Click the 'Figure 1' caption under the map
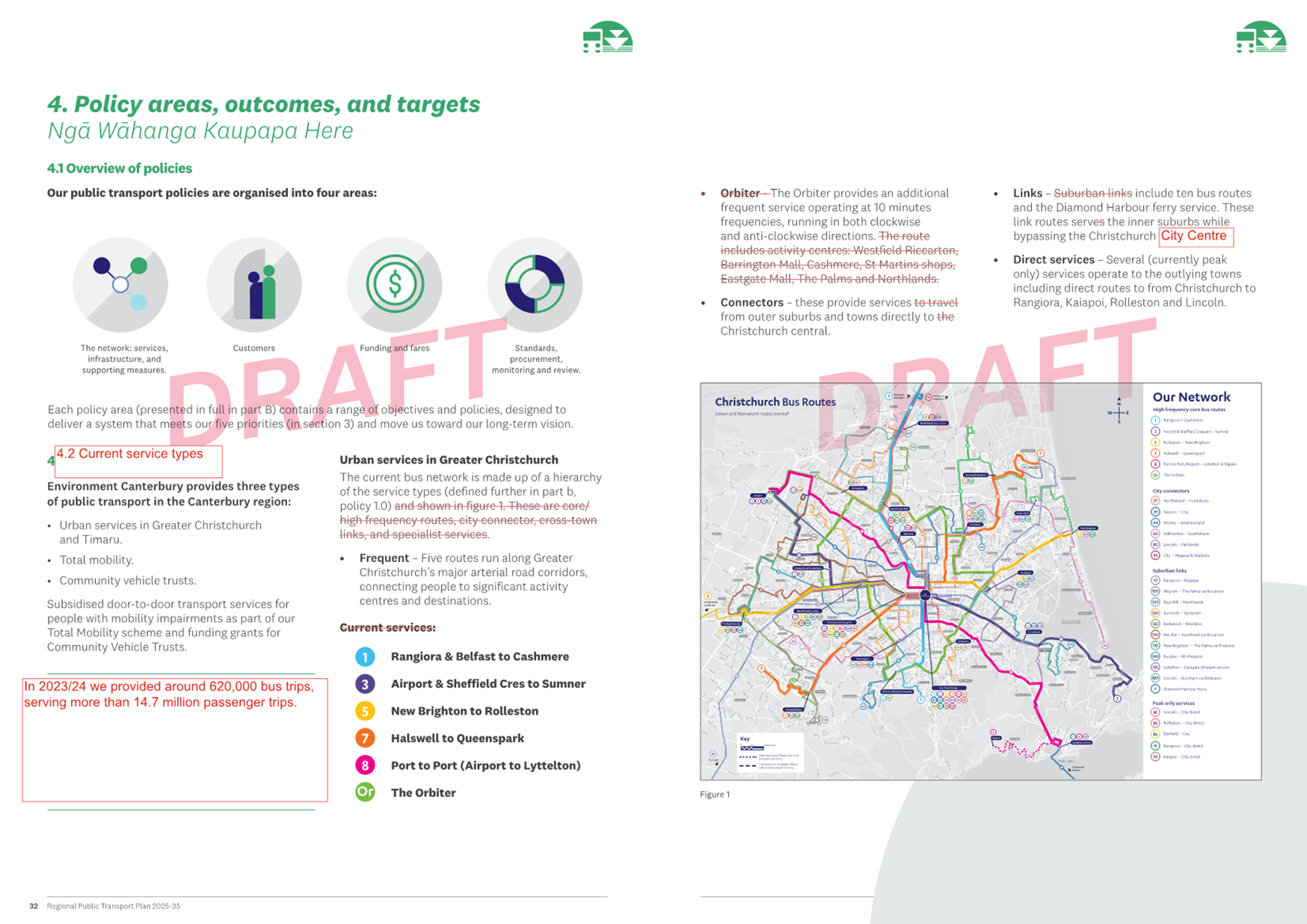Screen dimensions: 1307x924 coord(715,794)
